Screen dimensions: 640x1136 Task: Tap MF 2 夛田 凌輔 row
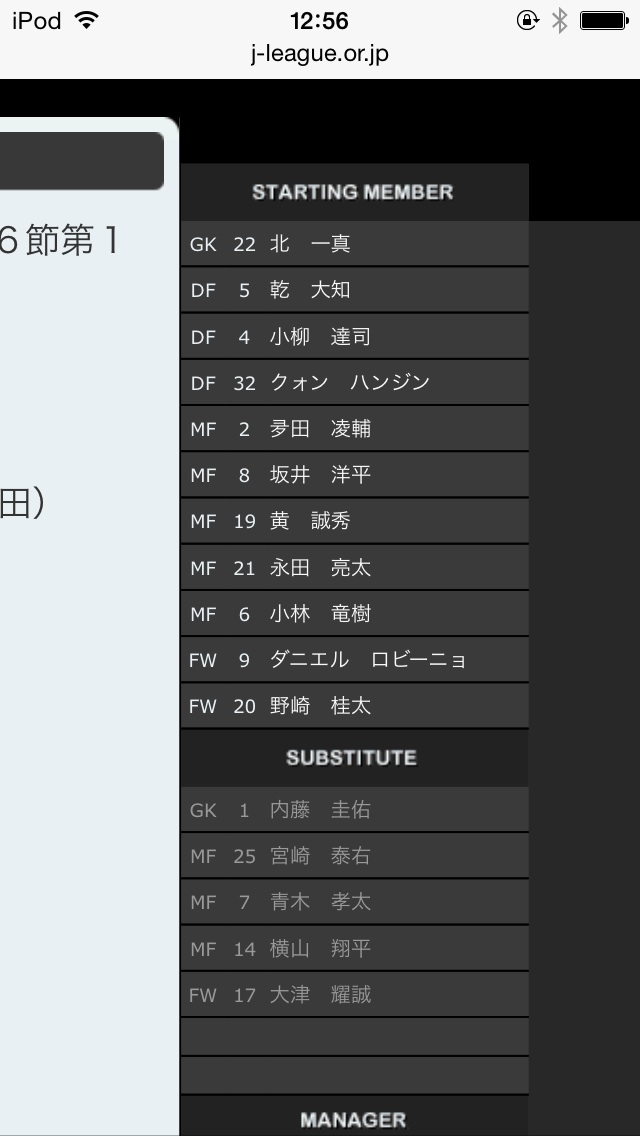[354, 429]
